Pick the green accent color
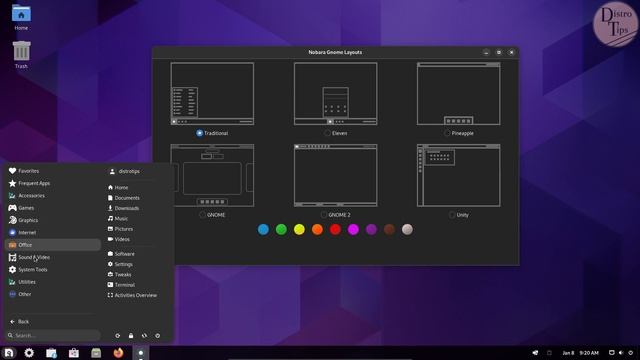The width and height of the screenshot is (640, 360). (x=281, y=229)
